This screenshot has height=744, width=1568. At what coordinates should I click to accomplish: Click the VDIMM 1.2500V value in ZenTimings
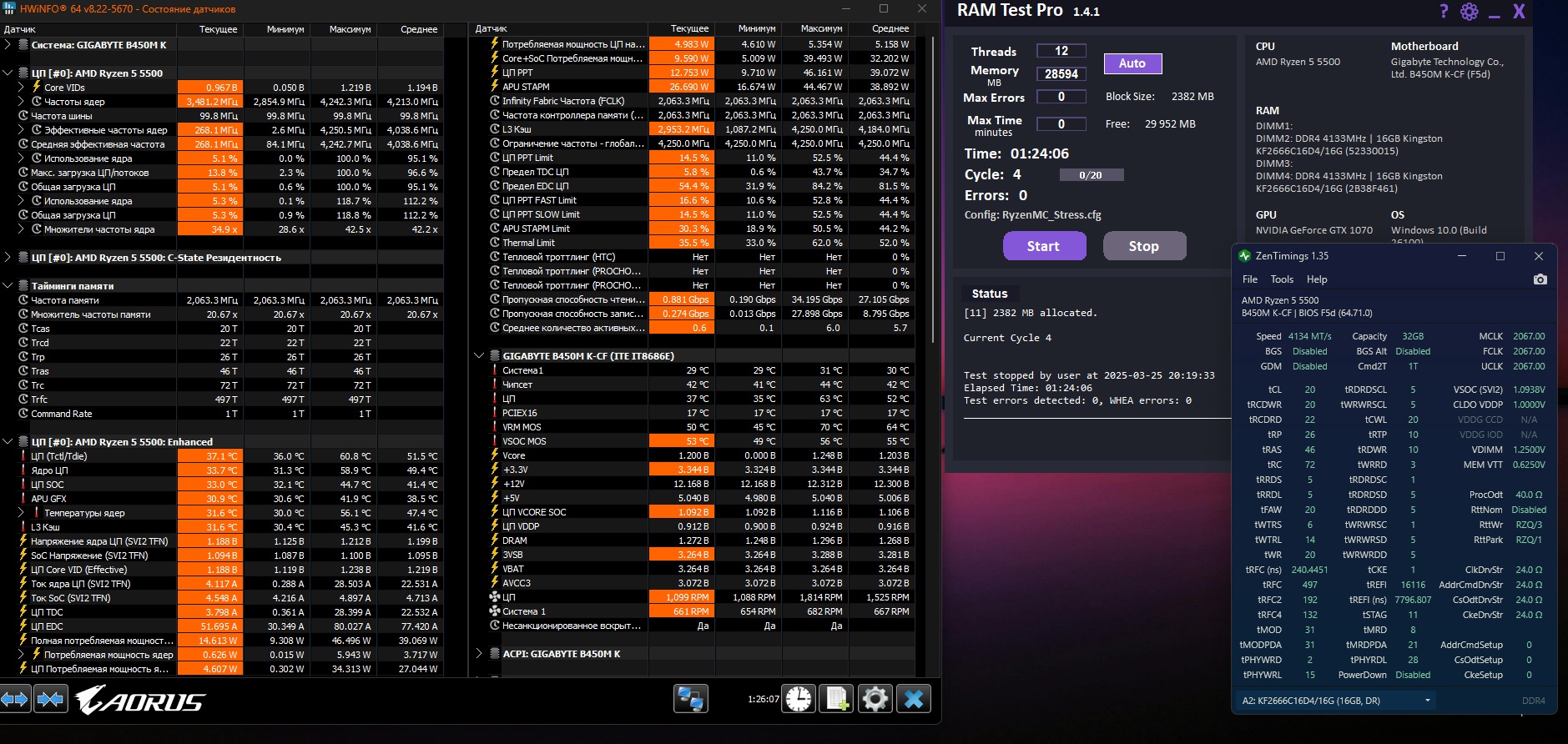tap(1529, 450)
